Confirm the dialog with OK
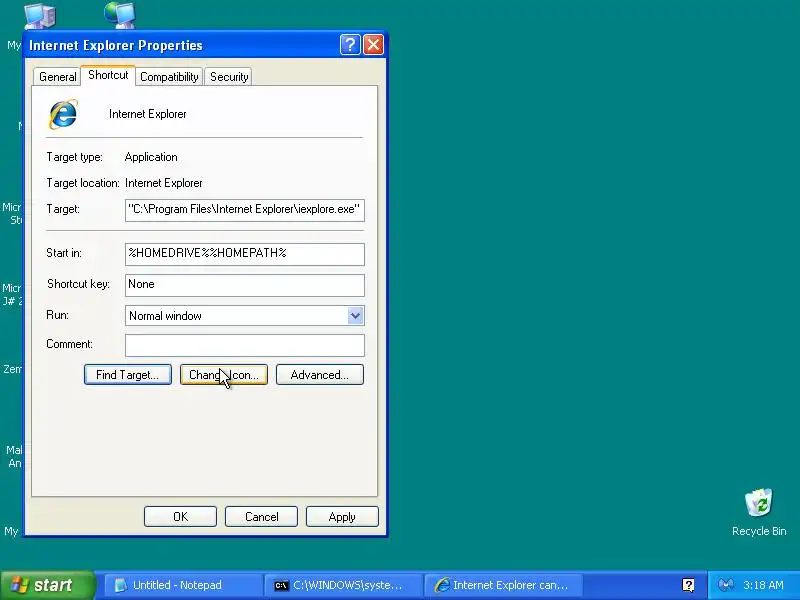Screen dimensions: 800x600 tap(180, 517)
